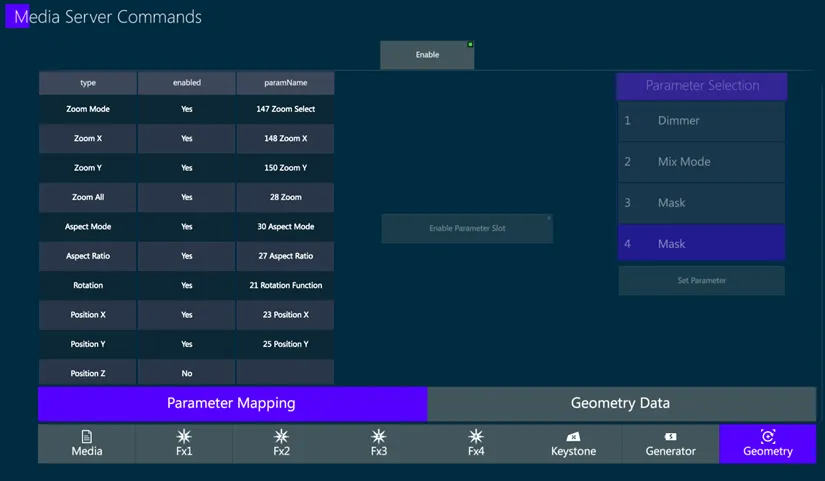Click the 21 Rotation Function cell
Image resolution: width=825 pixels, height=481 pixels.
click(286, 285)
